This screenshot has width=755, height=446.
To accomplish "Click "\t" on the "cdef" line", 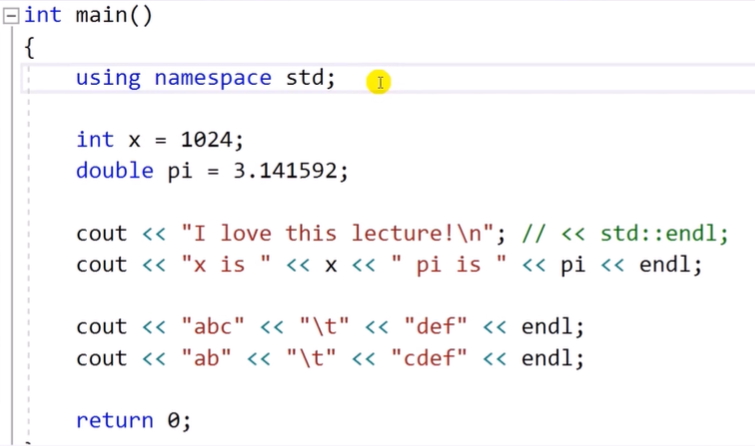I will 311,358.
